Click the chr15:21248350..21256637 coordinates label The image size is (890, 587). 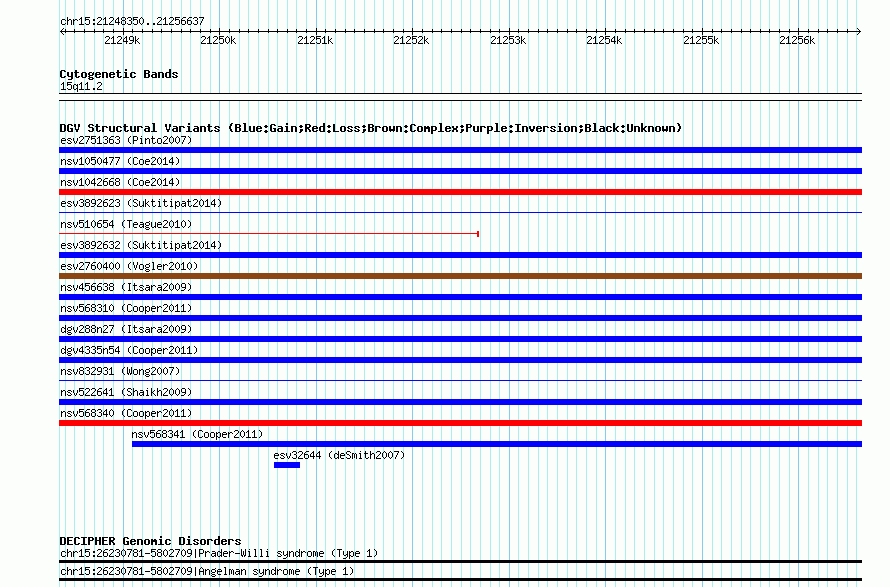132,21
